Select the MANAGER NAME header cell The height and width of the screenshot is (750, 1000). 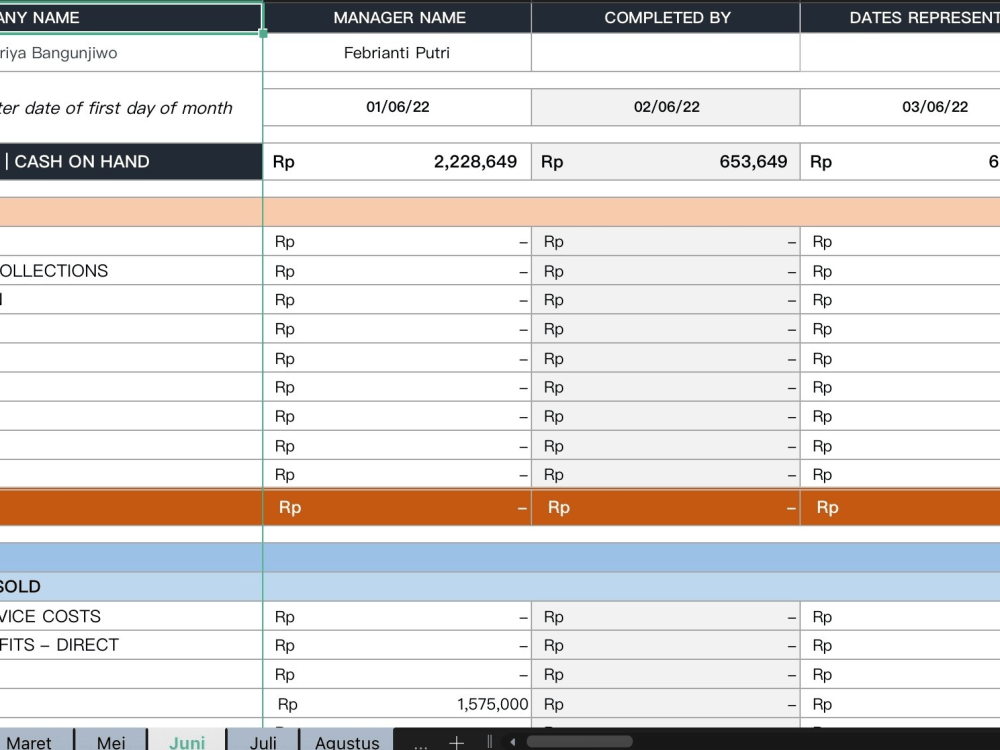397,17
